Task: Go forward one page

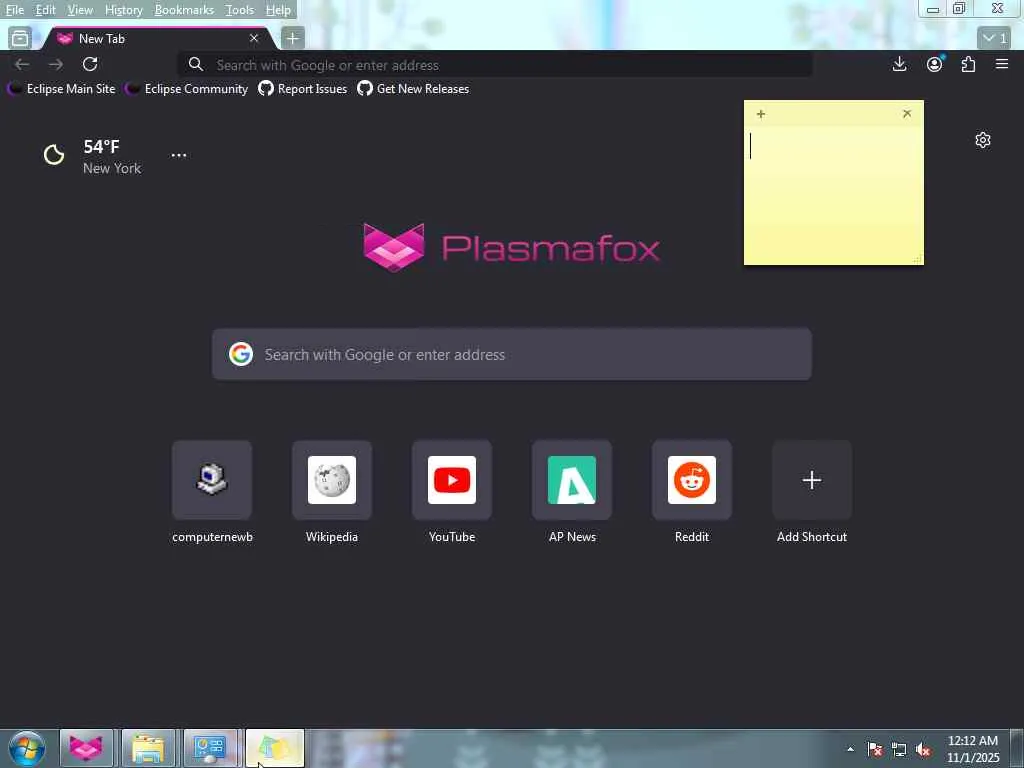Action: [56, 64]
